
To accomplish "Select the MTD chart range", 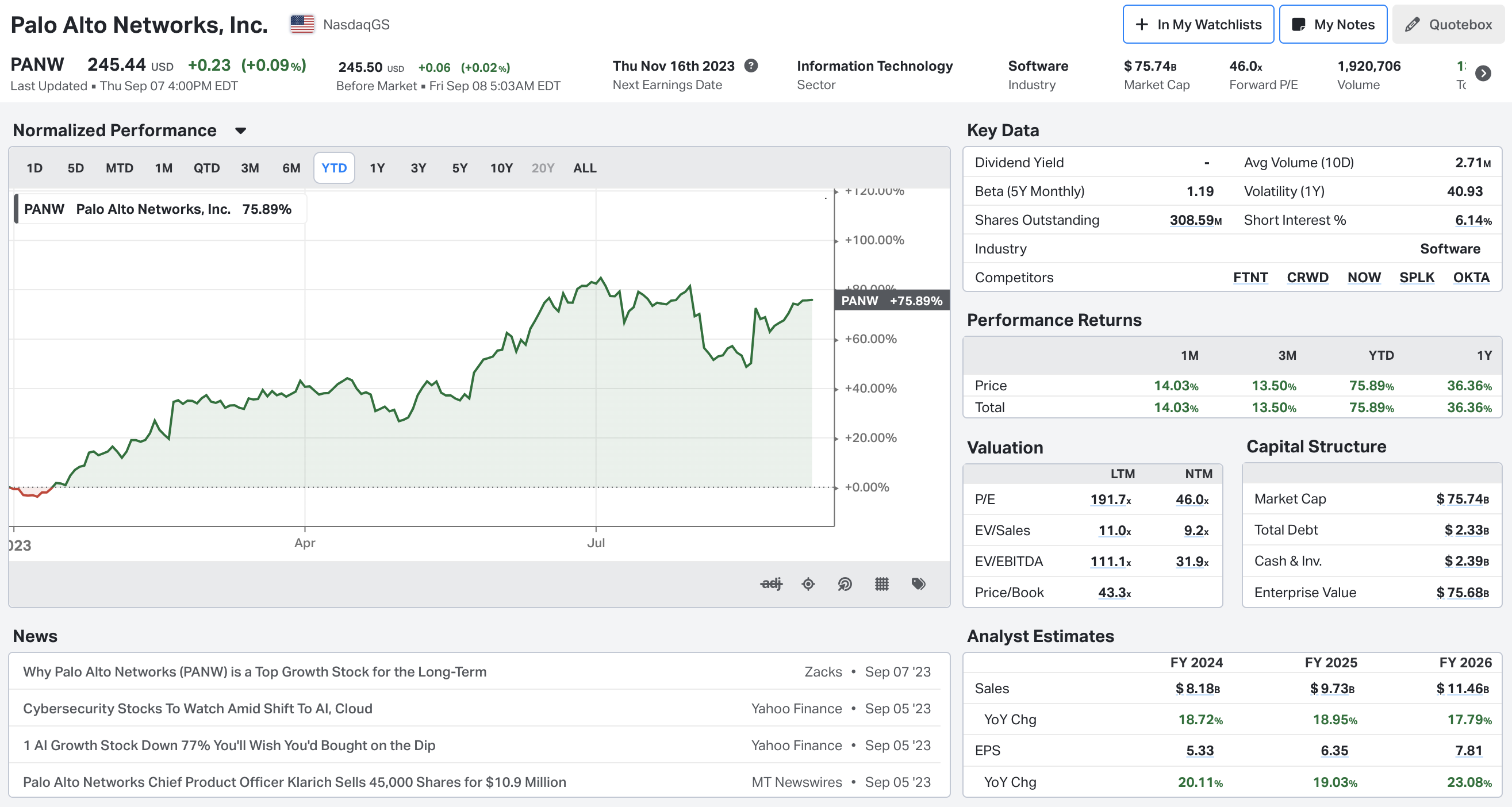I will click(120, 168).
